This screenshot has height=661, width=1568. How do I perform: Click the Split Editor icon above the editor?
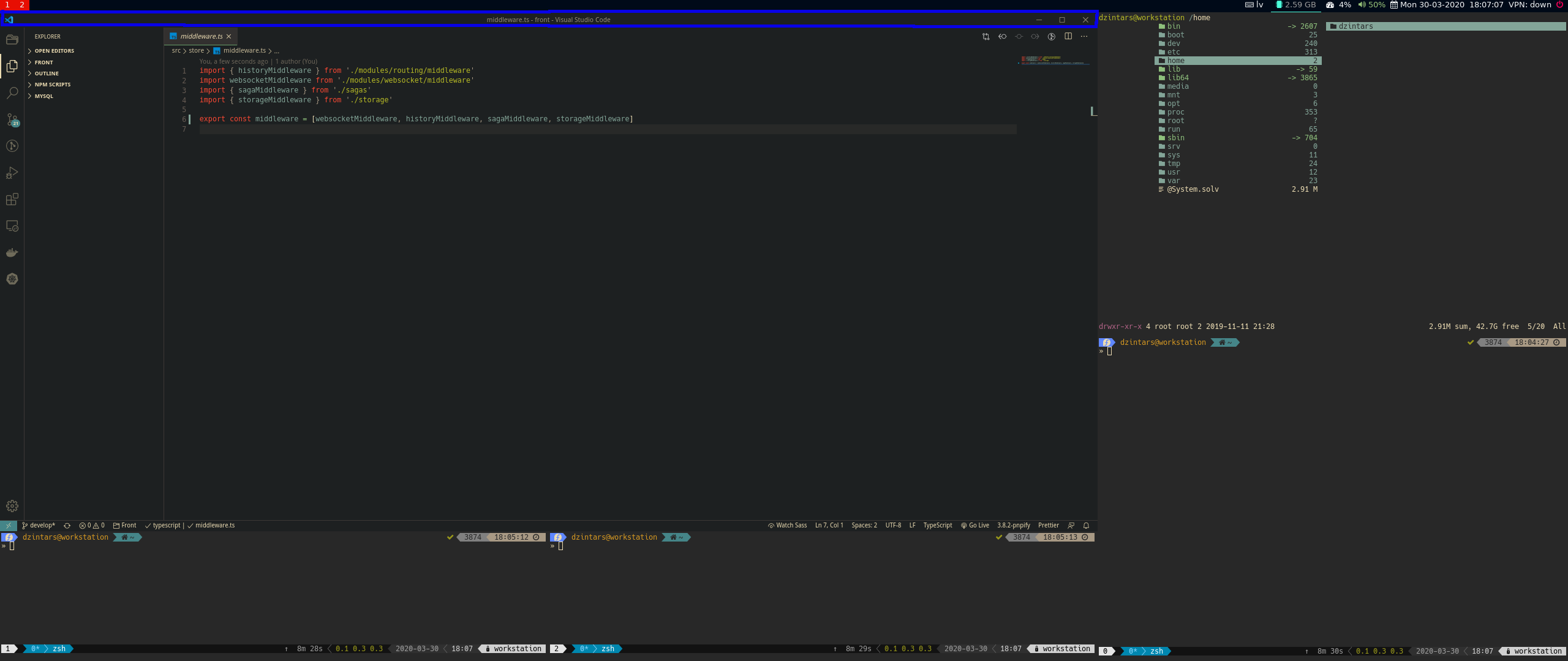pyautogui.click(x=1069, y=36)
